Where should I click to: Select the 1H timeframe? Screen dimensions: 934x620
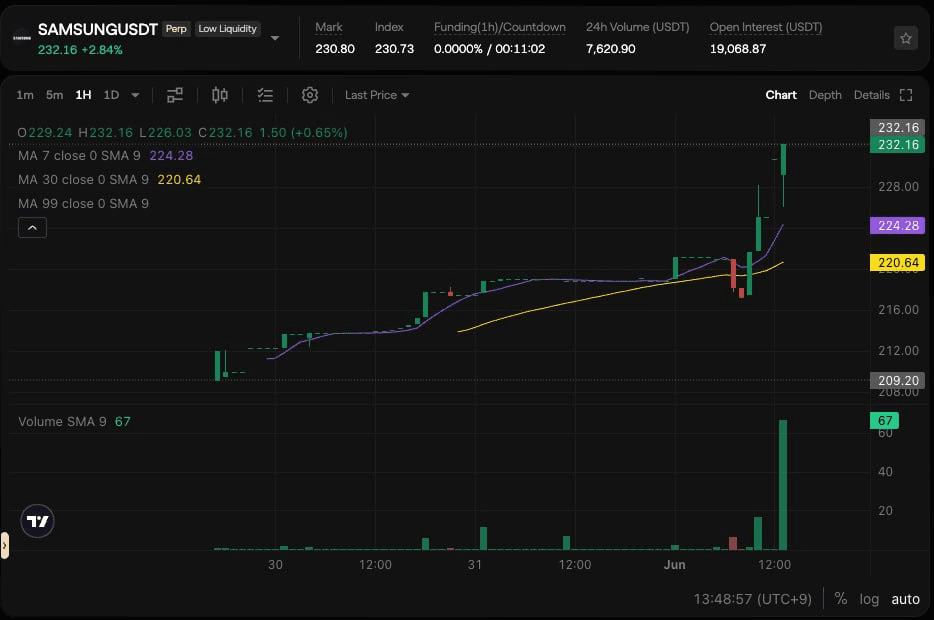pos(83,95)
